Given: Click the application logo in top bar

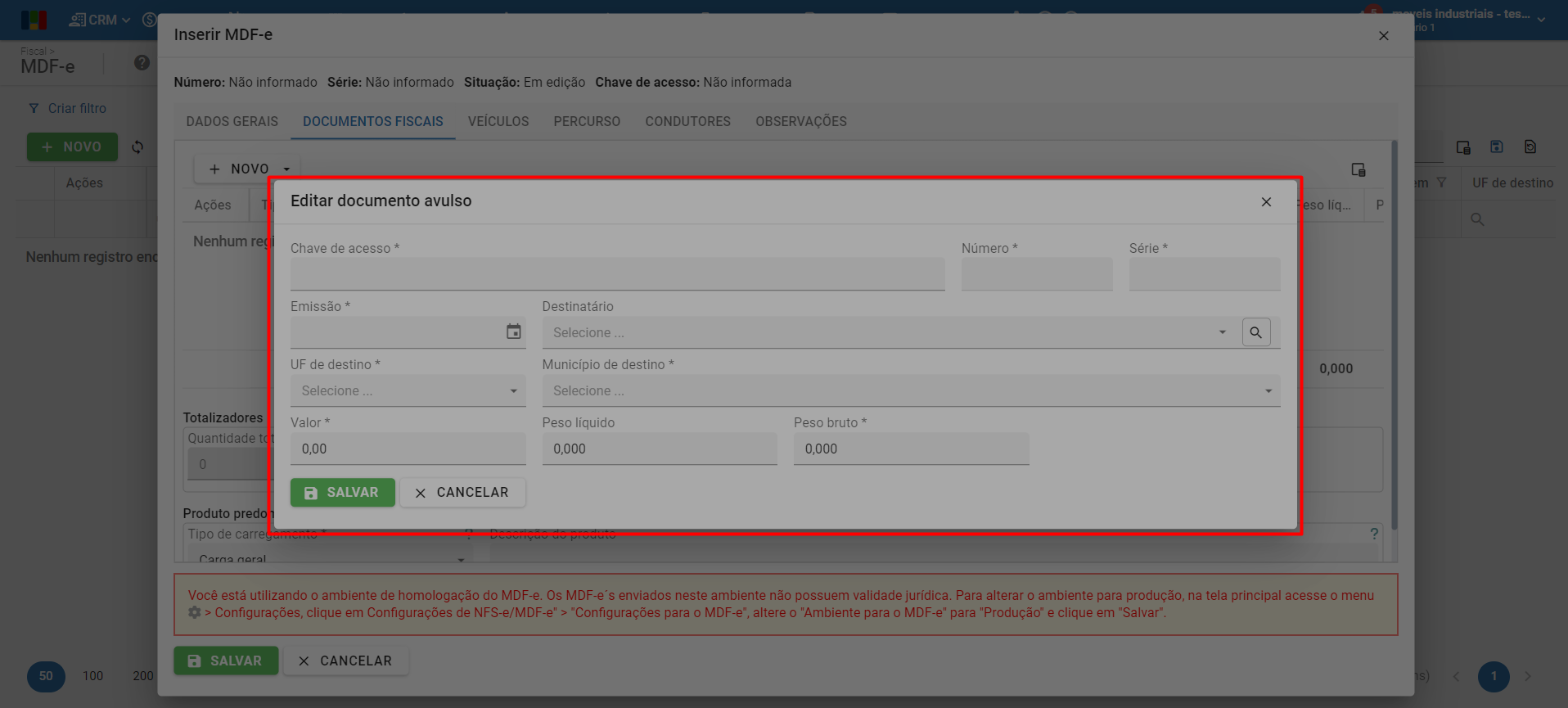Looking at the screenshot, I should click(34, 20).
